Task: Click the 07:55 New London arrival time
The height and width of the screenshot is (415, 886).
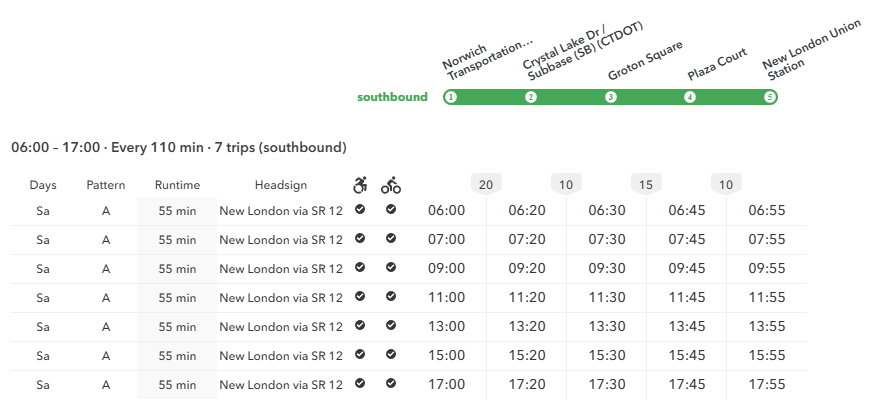Action: [x=767, y=239]
